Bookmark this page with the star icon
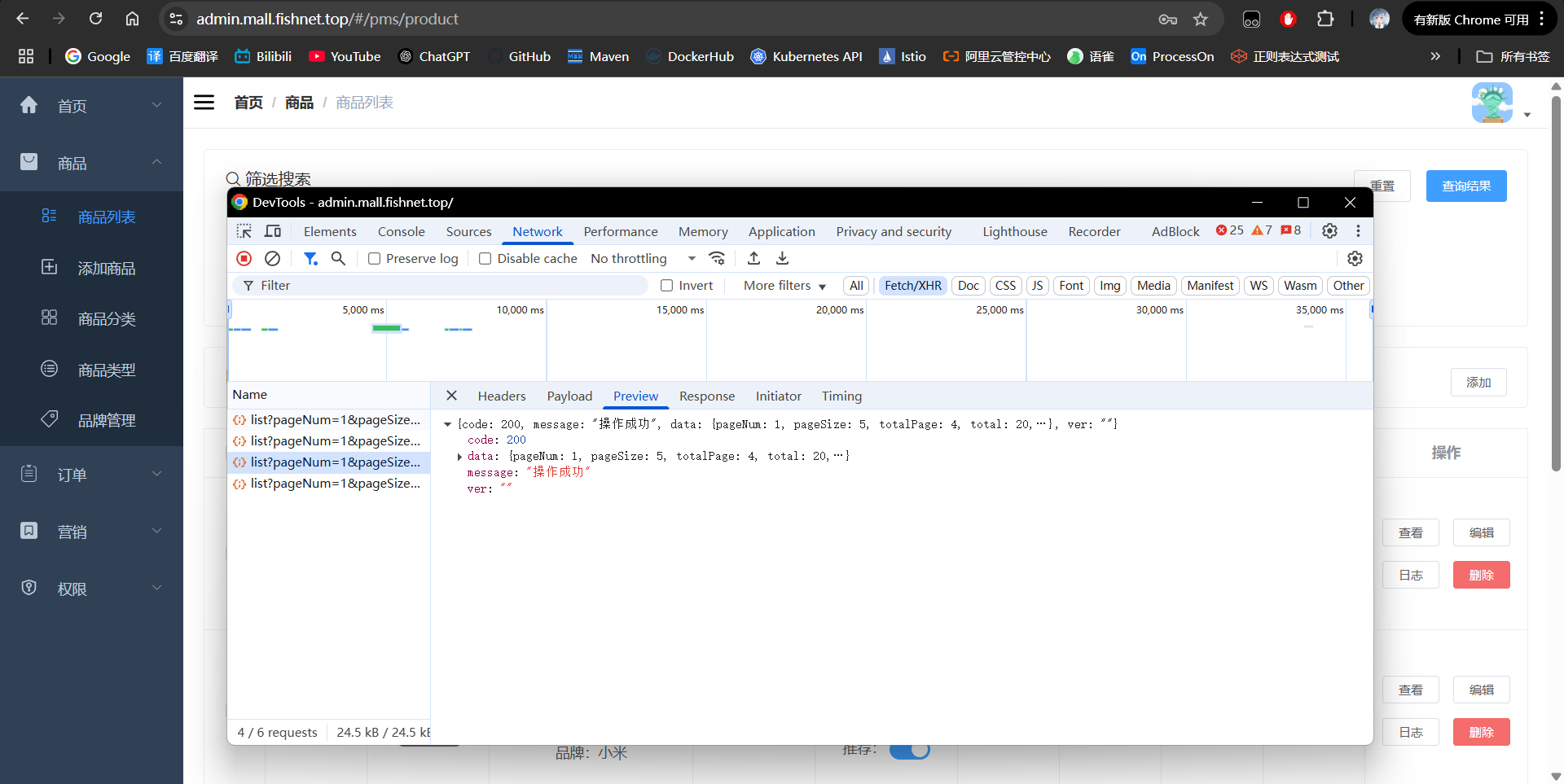The width and height of the screenshot is (1564, 784). pyautogui.click(x=1201, y=19)
